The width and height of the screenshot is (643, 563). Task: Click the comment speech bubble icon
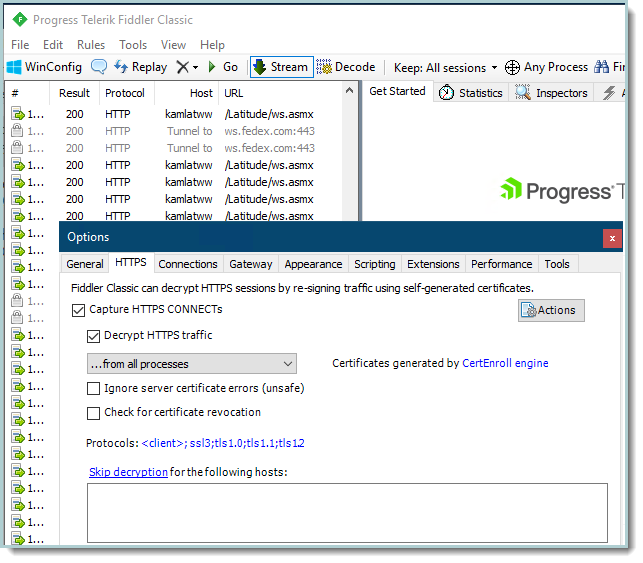99,67
